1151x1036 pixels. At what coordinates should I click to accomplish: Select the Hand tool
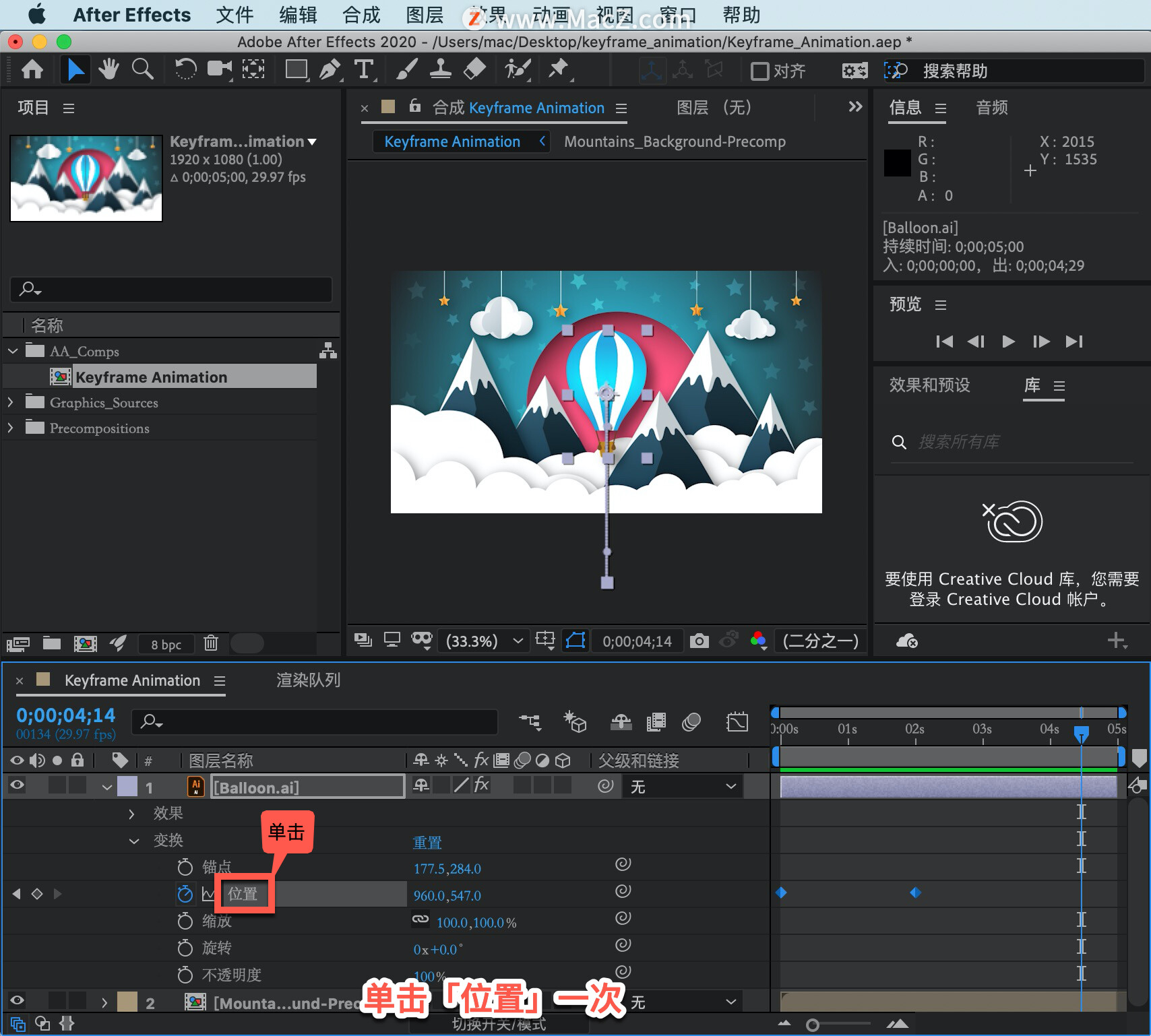108,69
